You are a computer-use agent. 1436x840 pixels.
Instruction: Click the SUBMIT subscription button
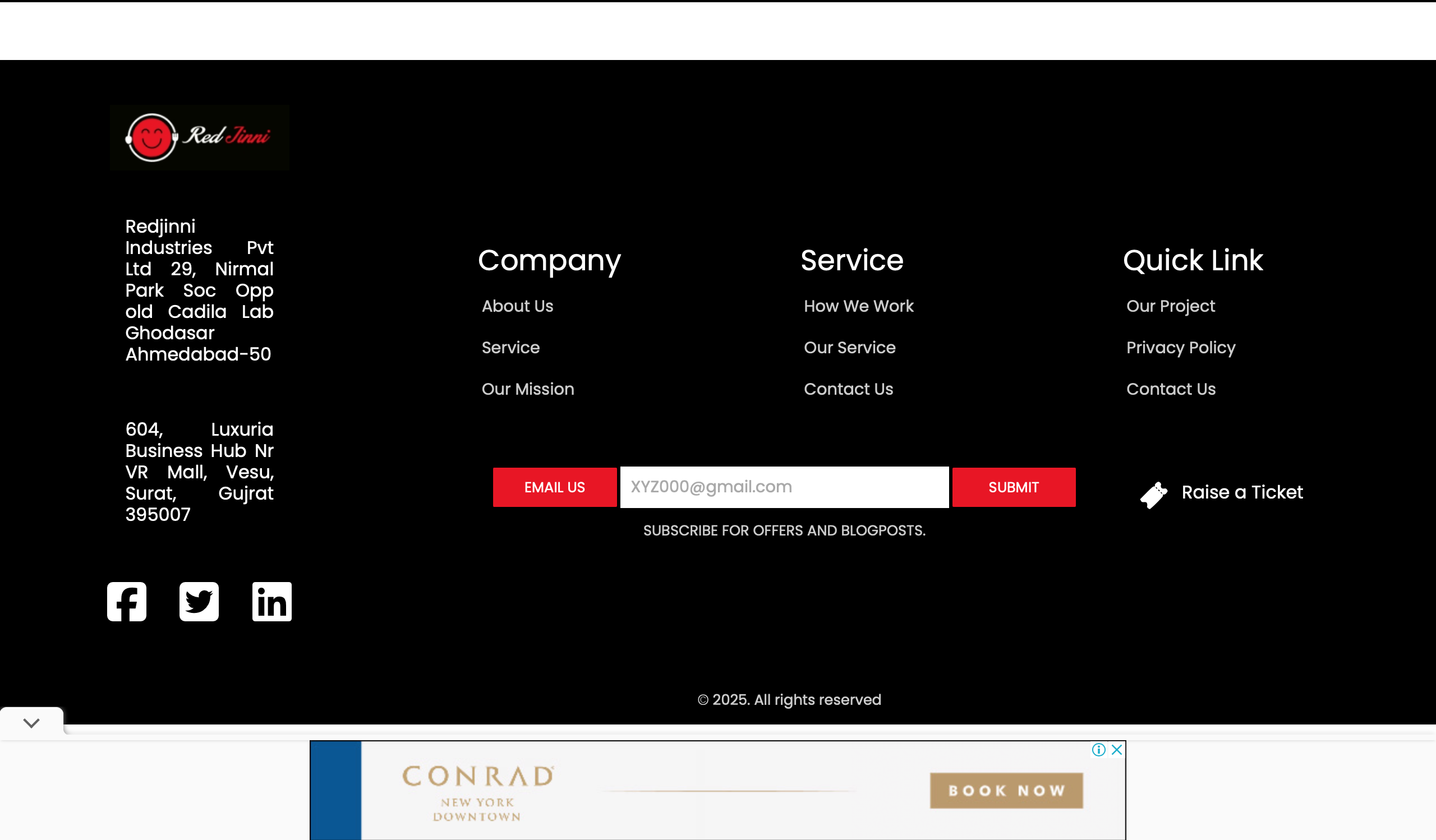pyautogui.click(x=1014, y=487)
